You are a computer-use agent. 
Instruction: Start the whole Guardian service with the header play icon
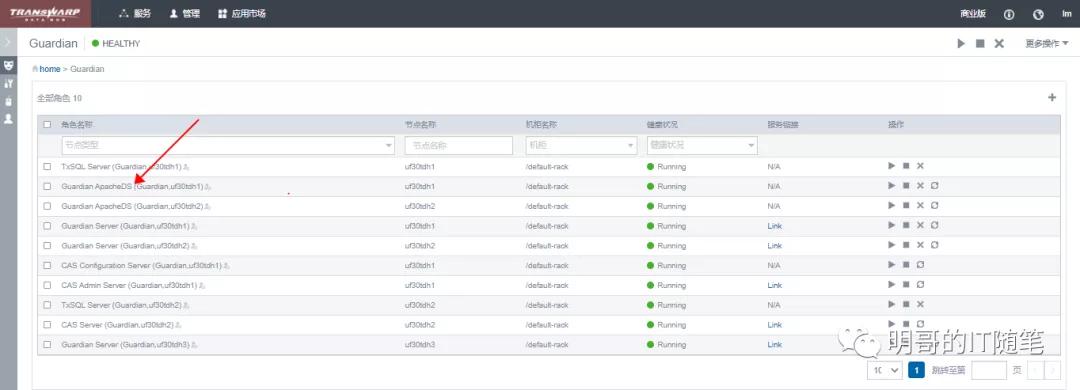961,43
